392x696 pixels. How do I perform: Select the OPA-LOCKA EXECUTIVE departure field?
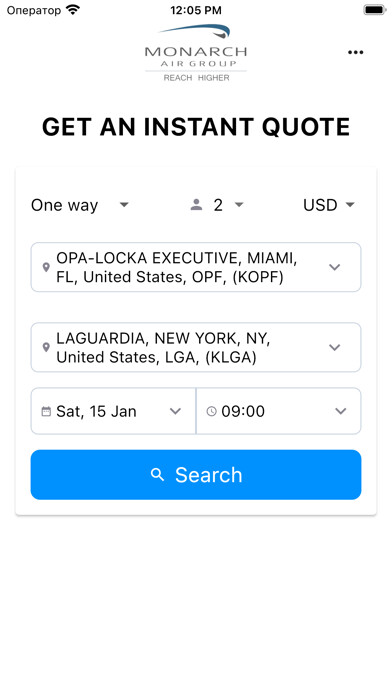click(196, 267)
